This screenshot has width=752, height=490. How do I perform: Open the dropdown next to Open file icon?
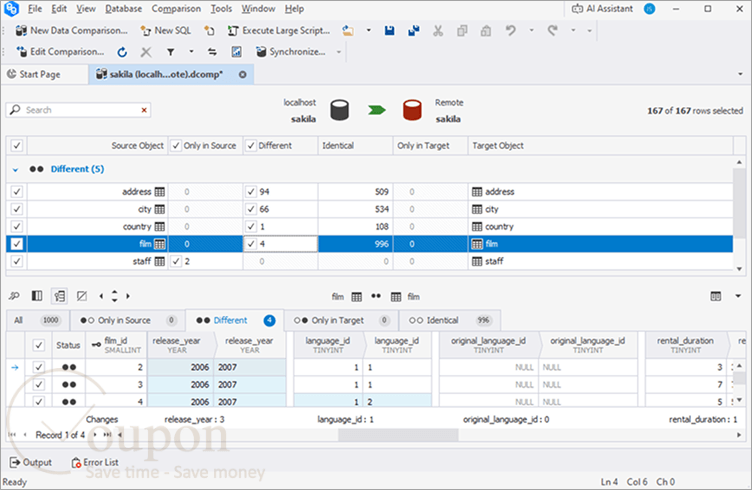click(x=368, y=31)
